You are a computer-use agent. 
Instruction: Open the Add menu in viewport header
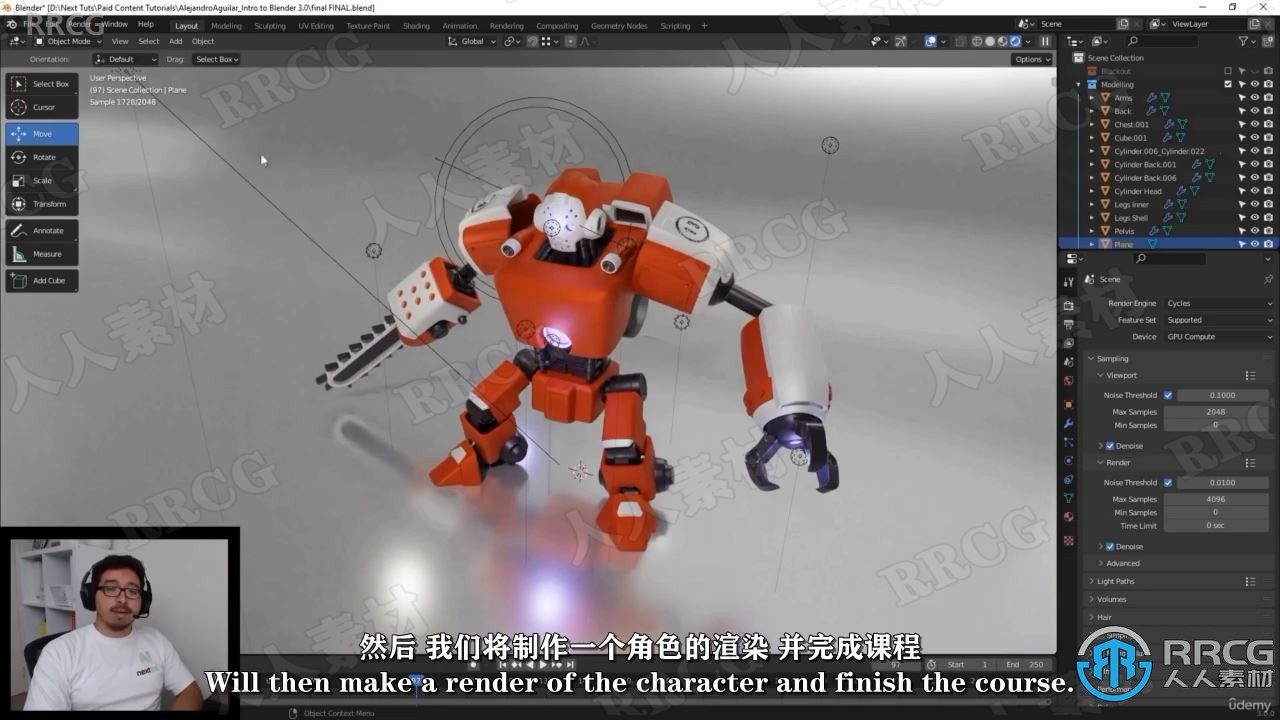(x=176, y=41)
